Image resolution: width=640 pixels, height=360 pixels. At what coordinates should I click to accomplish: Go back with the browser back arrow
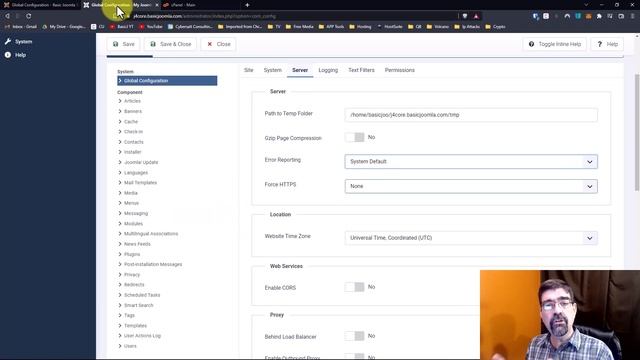7,16
